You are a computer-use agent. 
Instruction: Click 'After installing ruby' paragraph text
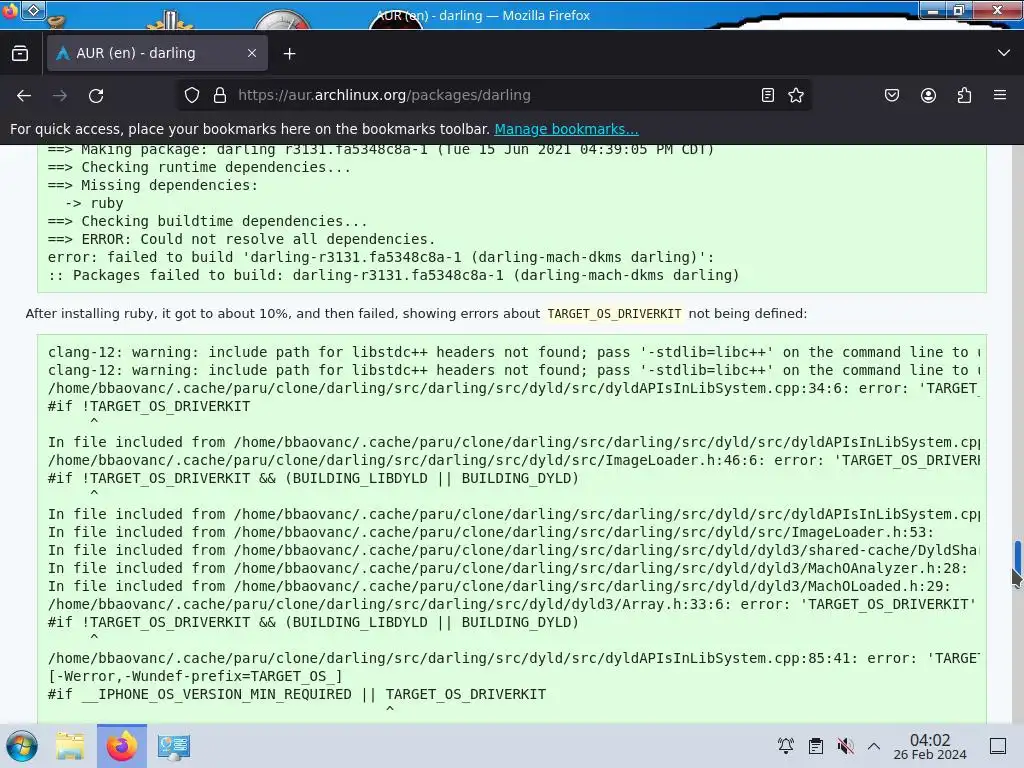coord(416,313)
